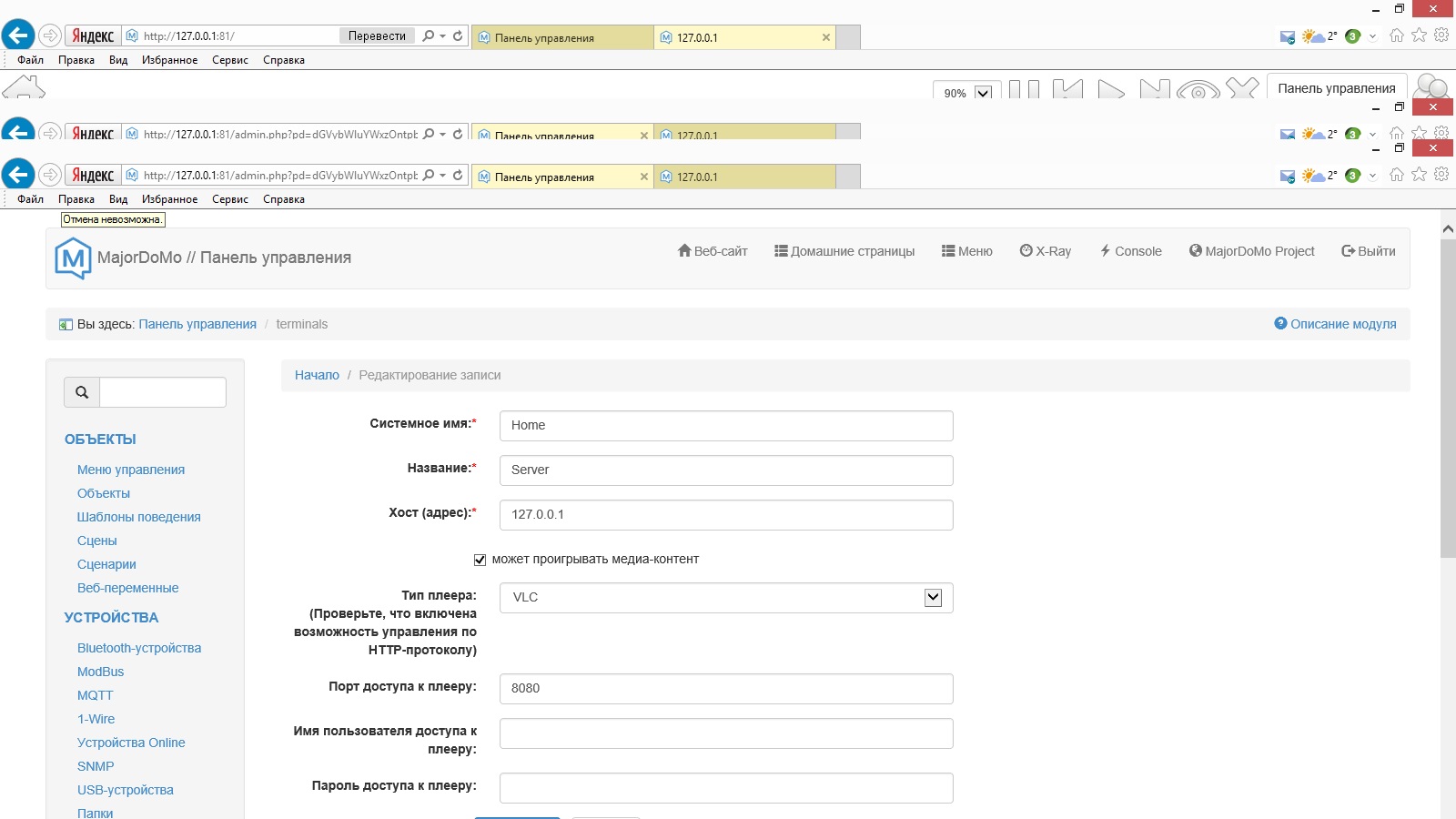Click the browser home icon
Image resolution: width=1456 pixels, height=819 pixels.
pyautogui.click(x=1396, y=175)
